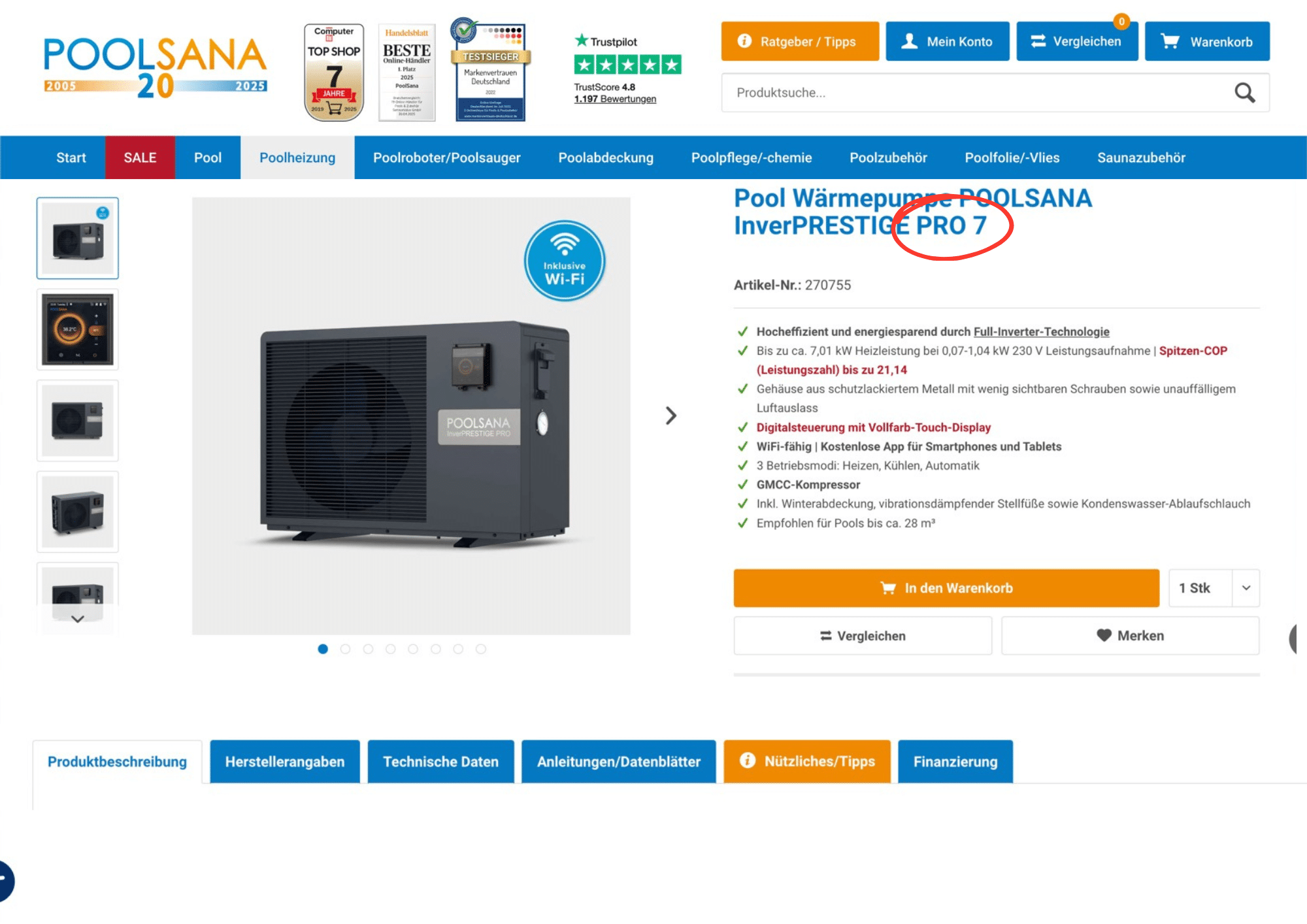The height and width of the screenshot is (924, 1307).
Task: Click the Trustpilot star rating
Action: (627, 64)
